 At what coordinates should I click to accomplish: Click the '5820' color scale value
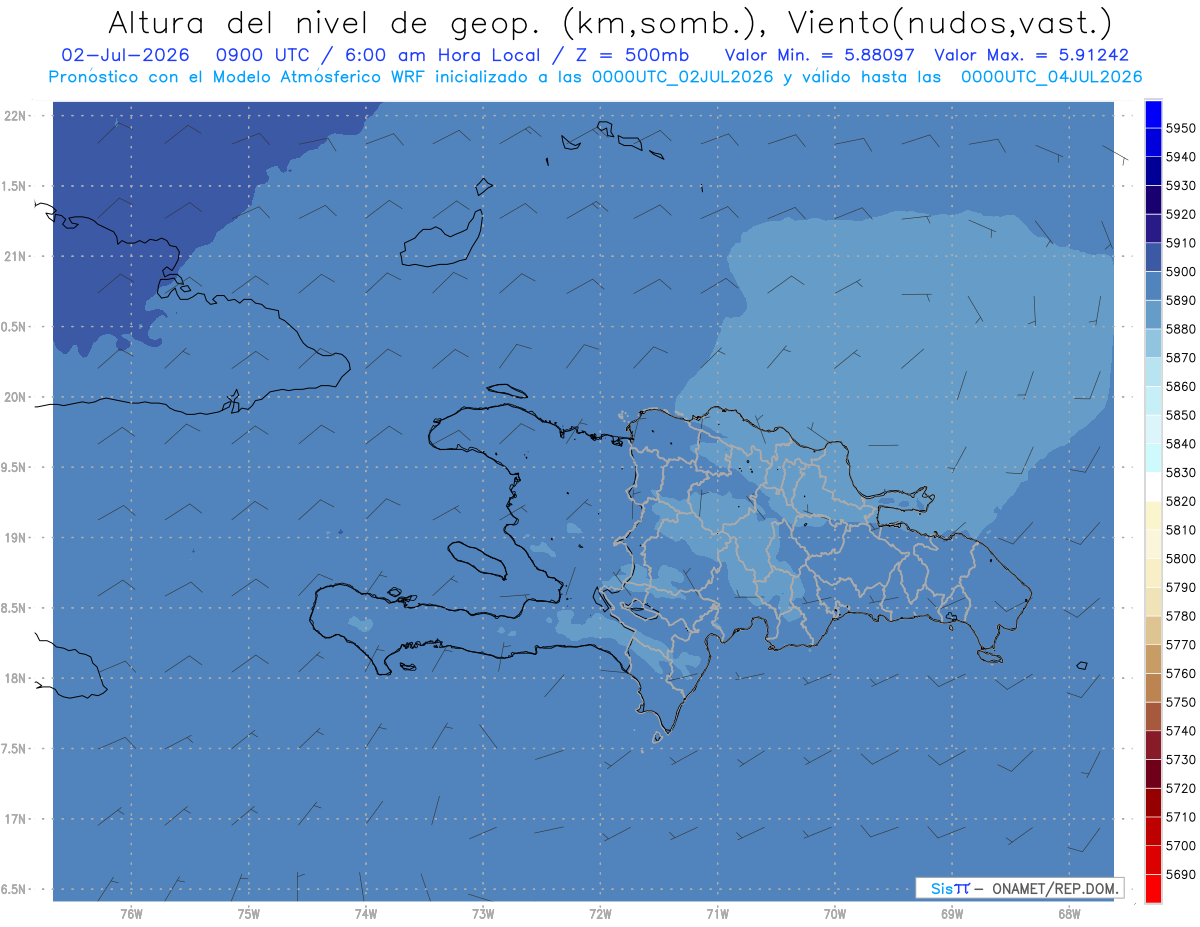[1180, 501]
